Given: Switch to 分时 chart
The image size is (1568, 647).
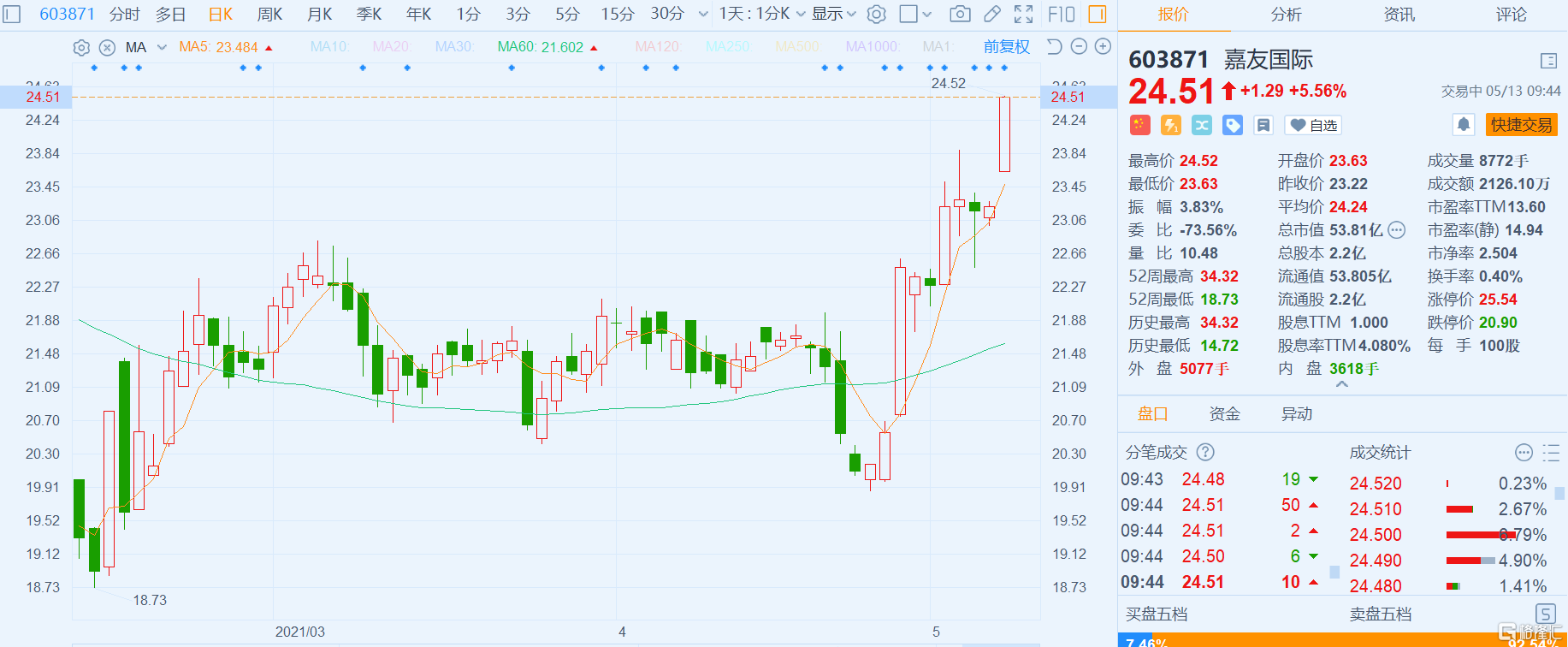Looking at the screenshot, I should point(124,14).
